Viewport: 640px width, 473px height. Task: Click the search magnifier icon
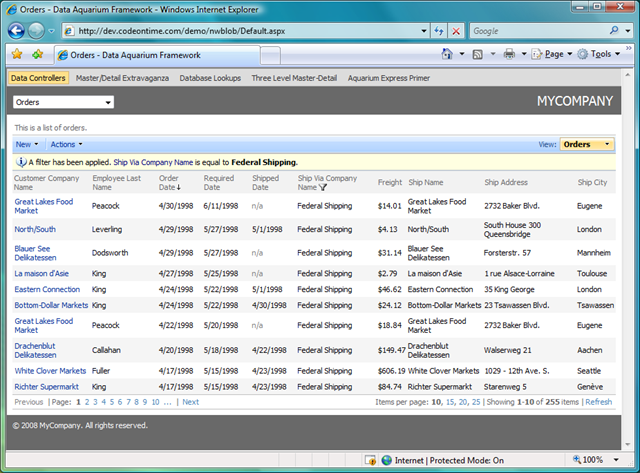pos(614,31)
